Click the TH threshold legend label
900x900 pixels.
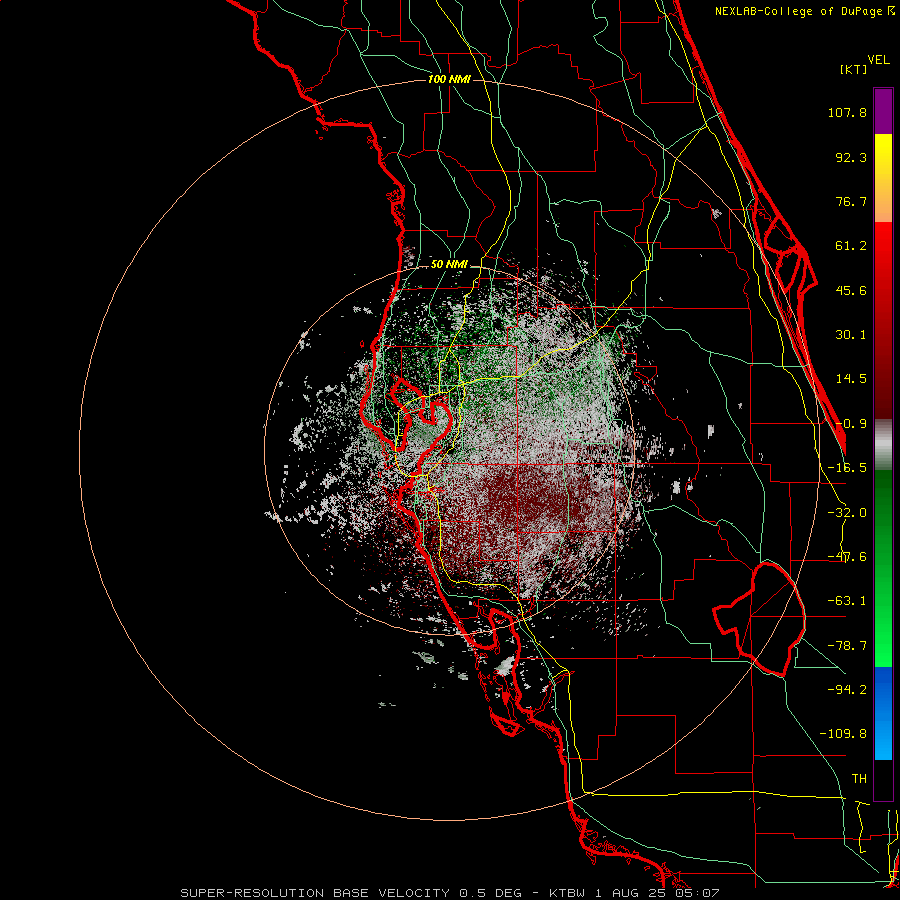(x=859, y=779)
